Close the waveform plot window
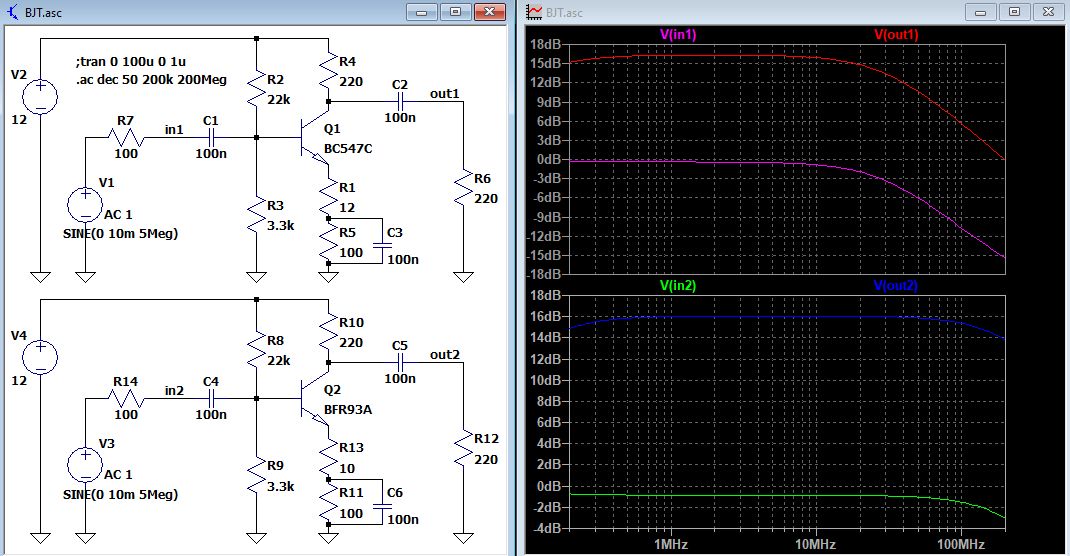 coord(1048,12)
